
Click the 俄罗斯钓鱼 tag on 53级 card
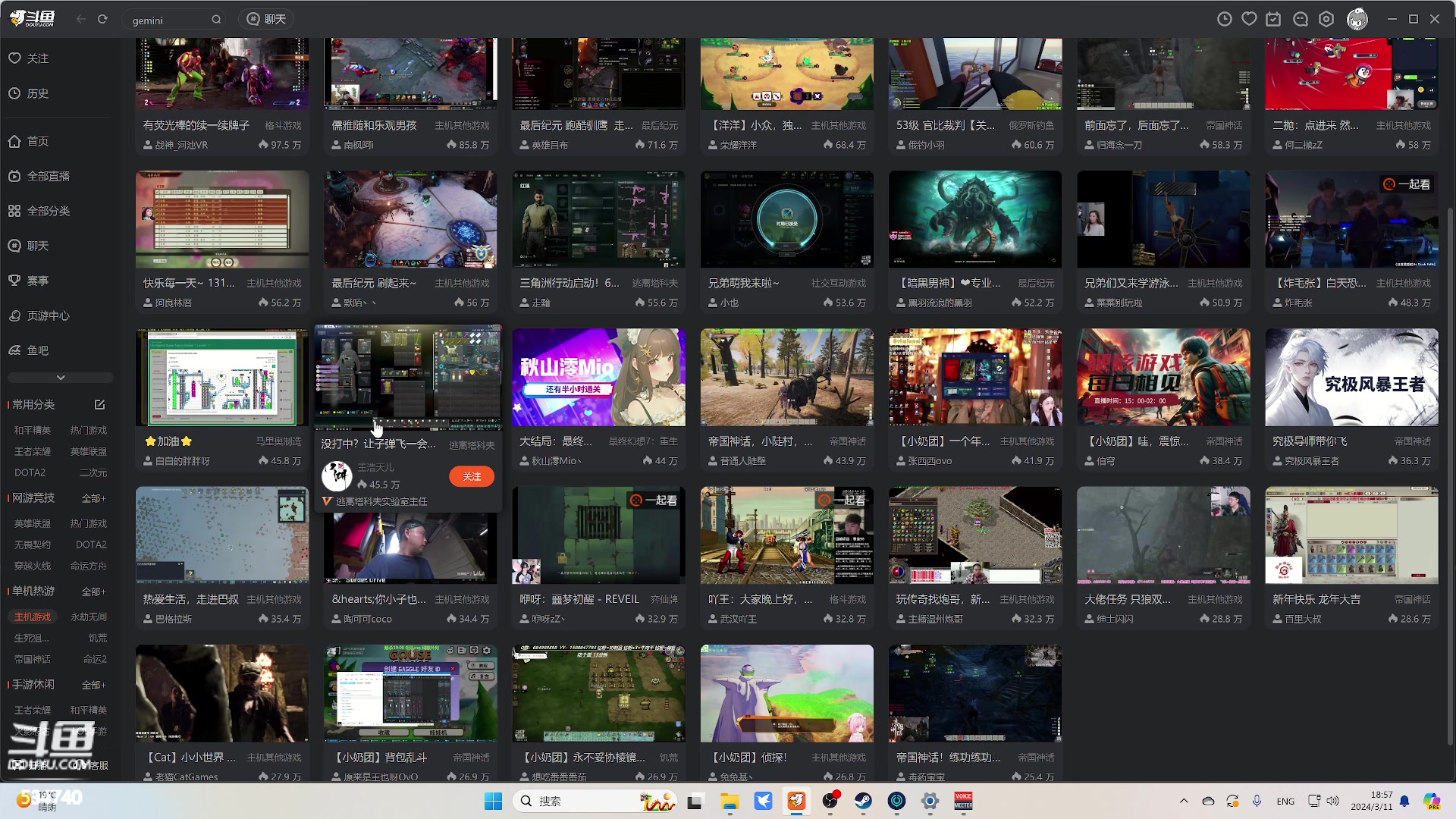pyautogui.click(x=1031, y=126)
